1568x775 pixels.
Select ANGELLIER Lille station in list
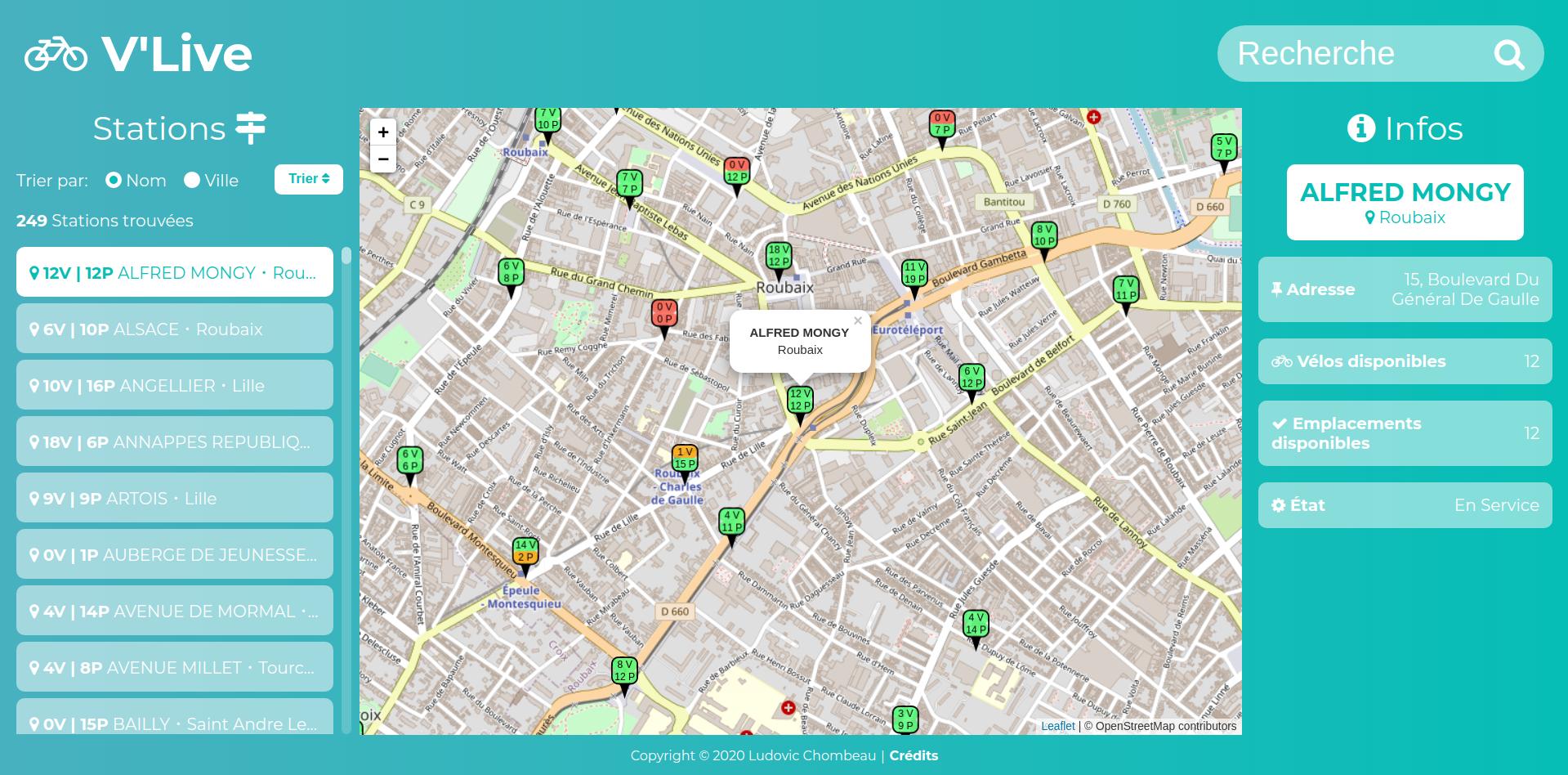175,385
